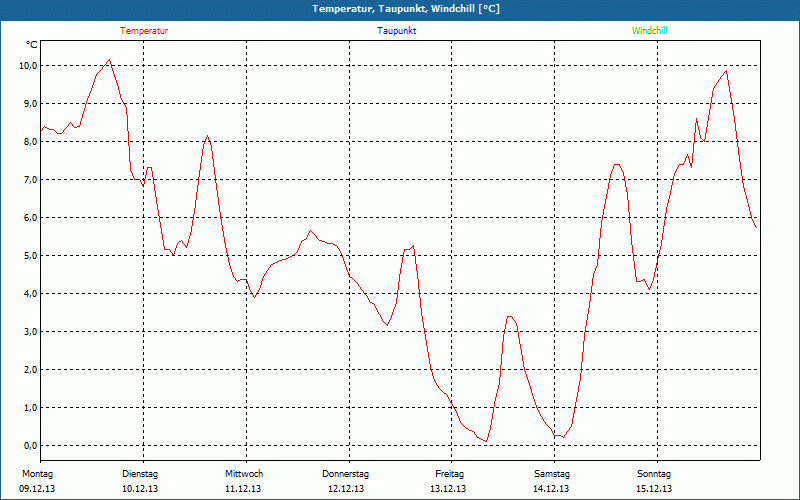Click the date 14.12.13
Image resolution: width=800 pixels, height=500 pixels.
tap(551, 489)
